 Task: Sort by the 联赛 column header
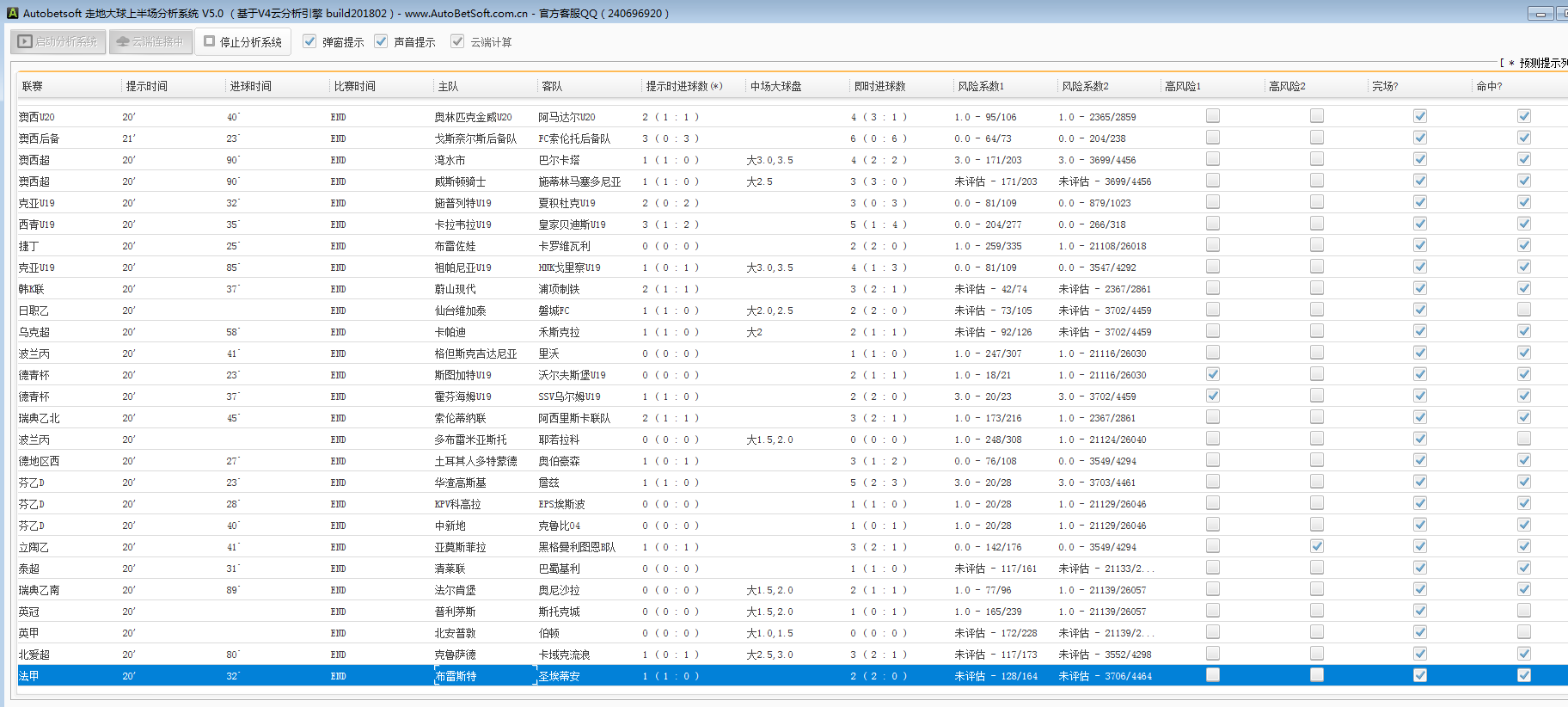33,86
